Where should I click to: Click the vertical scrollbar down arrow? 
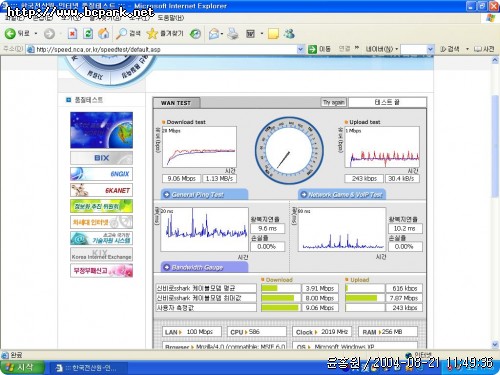pos(495,344)
